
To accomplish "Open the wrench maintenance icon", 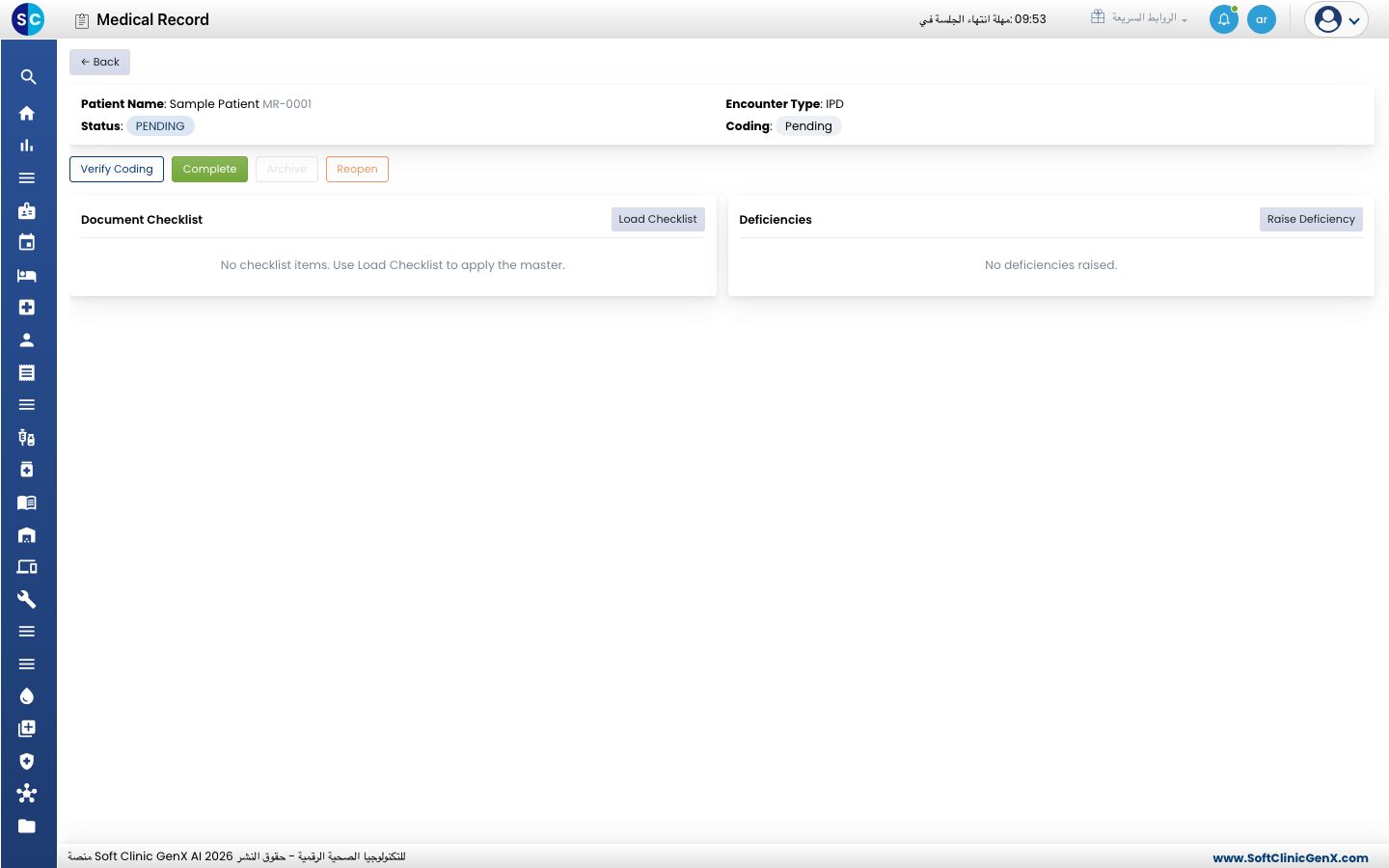I will point(27,600).
